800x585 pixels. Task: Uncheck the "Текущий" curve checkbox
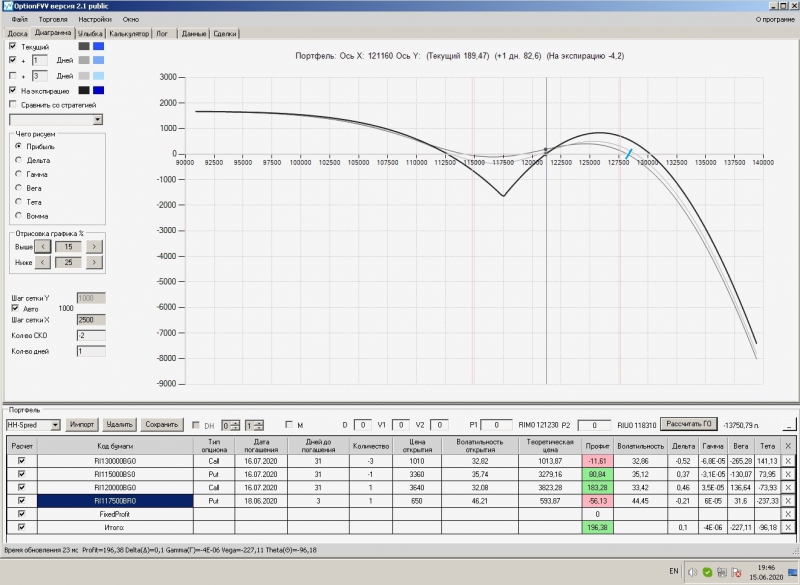click(13, 46)
